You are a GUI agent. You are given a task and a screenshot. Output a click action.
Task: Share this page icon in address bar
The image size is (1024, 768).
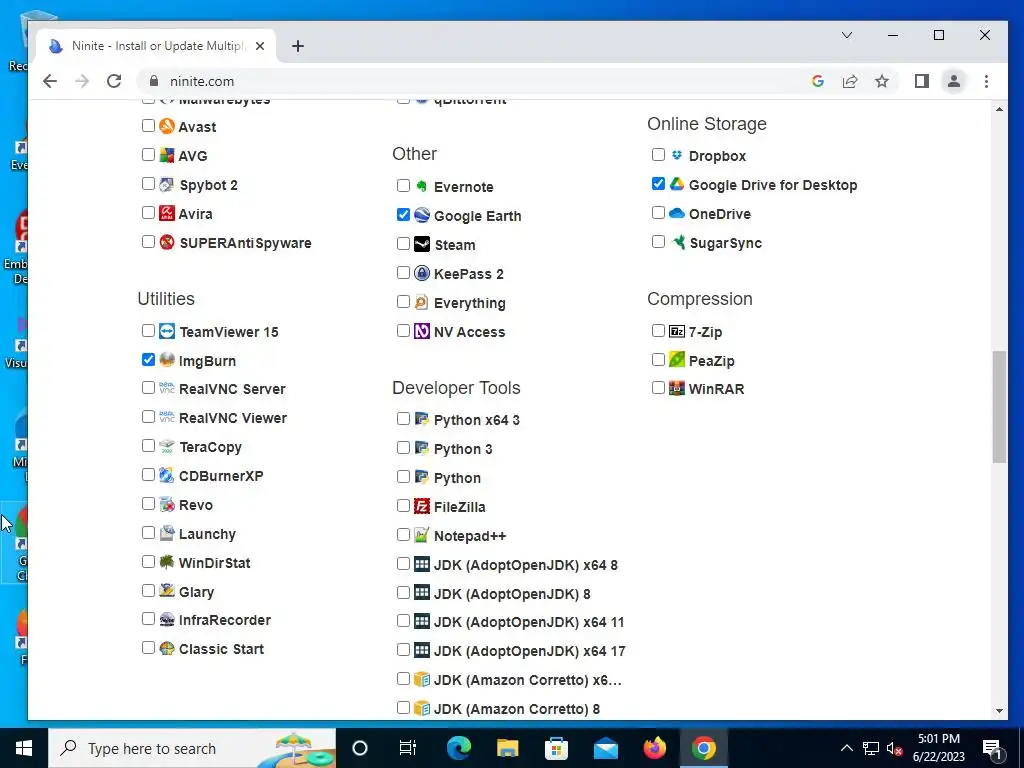(x=850, y=82)
